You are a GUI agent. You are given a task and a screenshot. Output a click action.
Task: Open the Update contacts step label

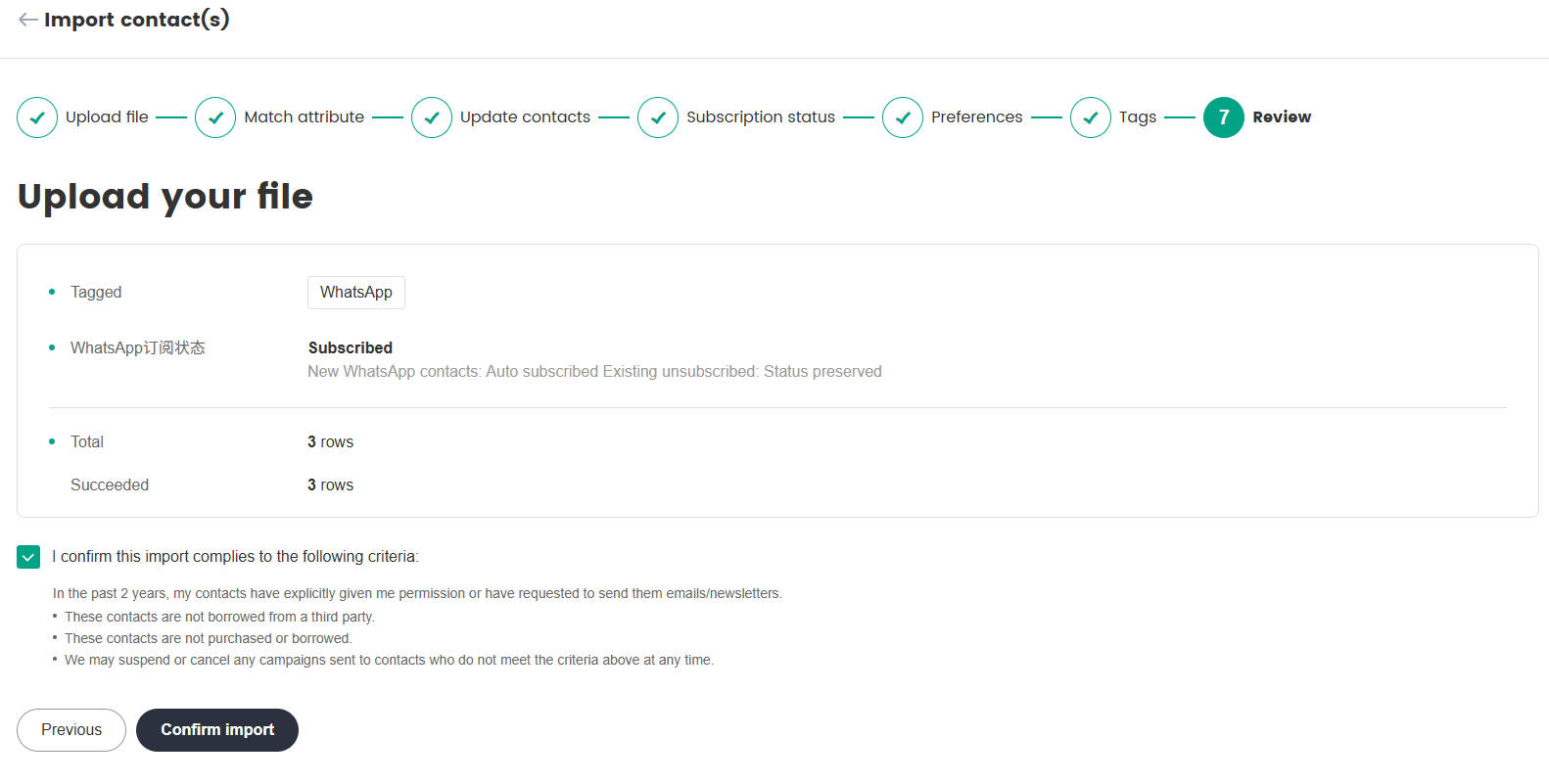pyautogui.click(x=525, y=117)
